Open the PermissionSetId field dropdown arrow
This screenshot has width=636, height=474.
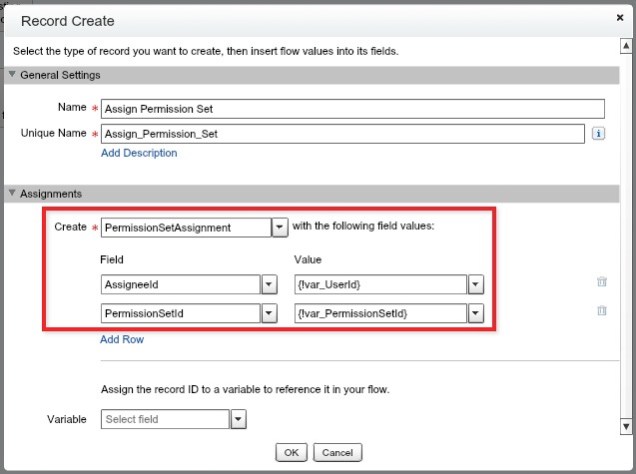coord(268,314)
